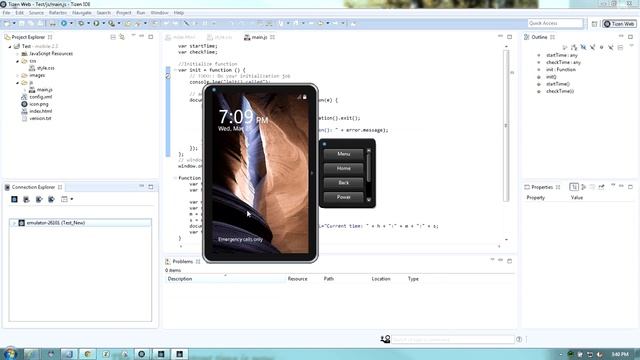The width and height of the screenshot is (640, 360).
Task: Click the Emulator Manager icon in Connection Explorer
Action: coord(14,199)
